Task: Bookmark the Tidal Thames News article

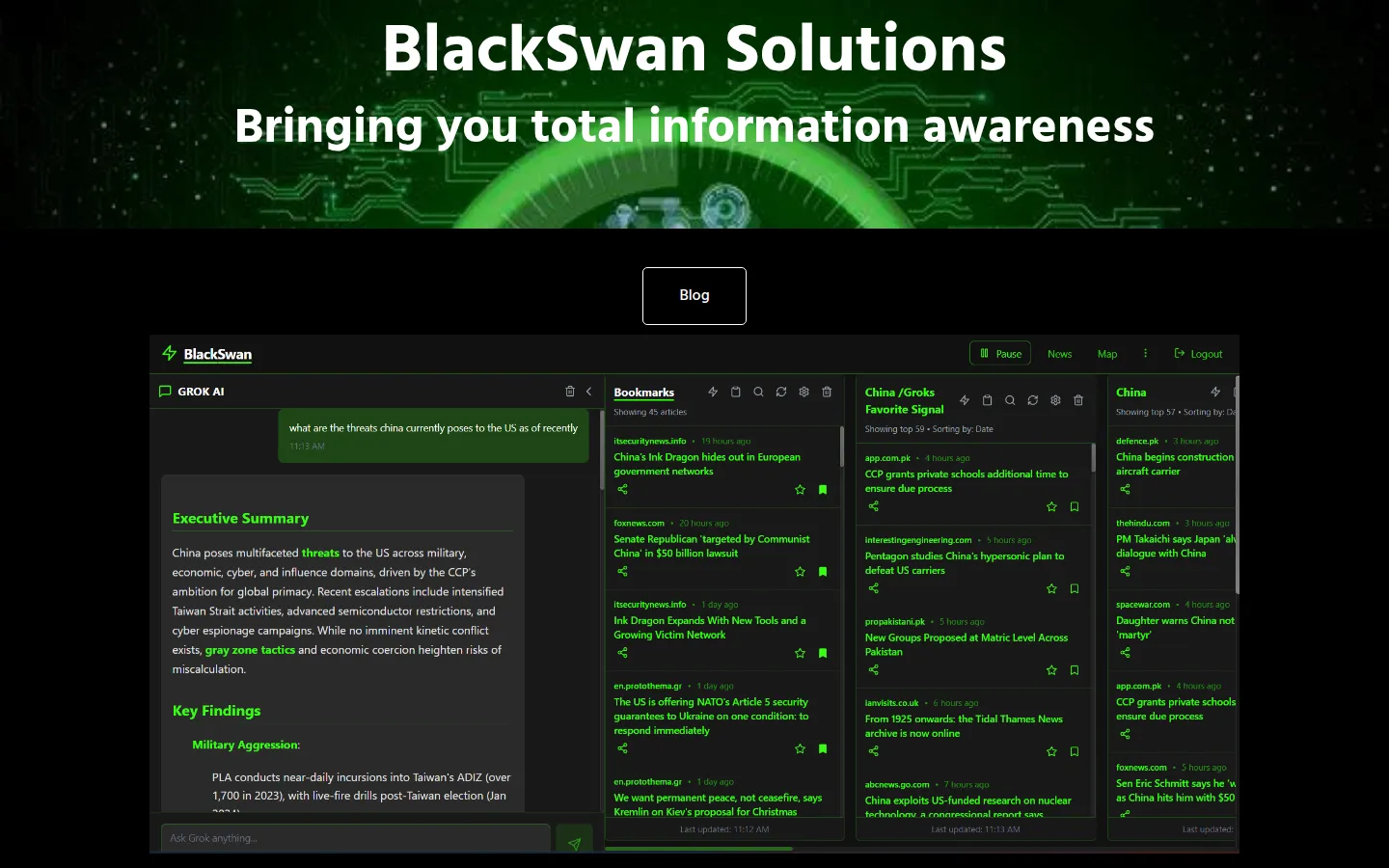Action: (1075, 751)
